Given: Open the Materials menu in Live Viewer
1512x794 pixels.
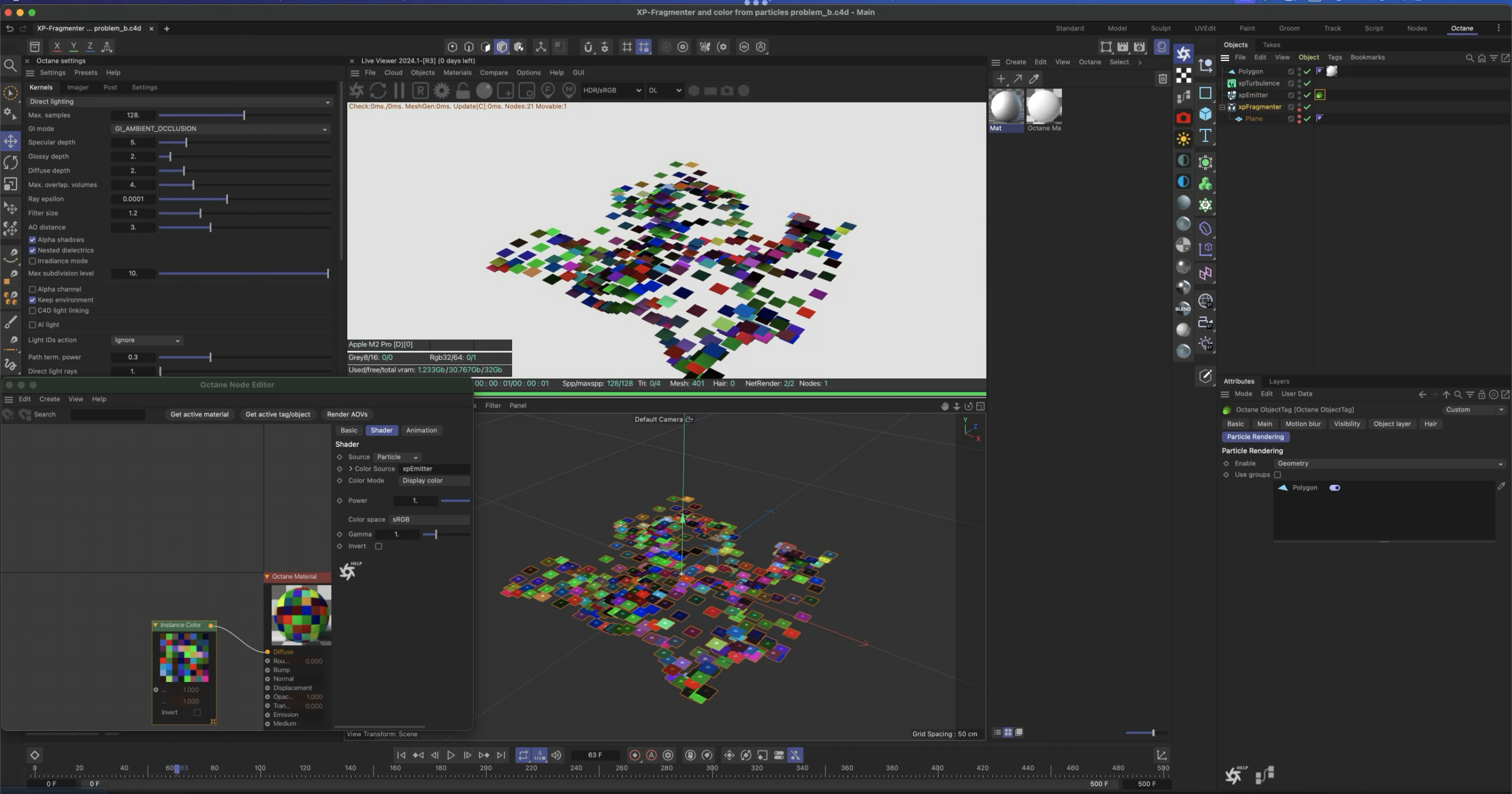Looking at the screenshot, I should (457, 72).
